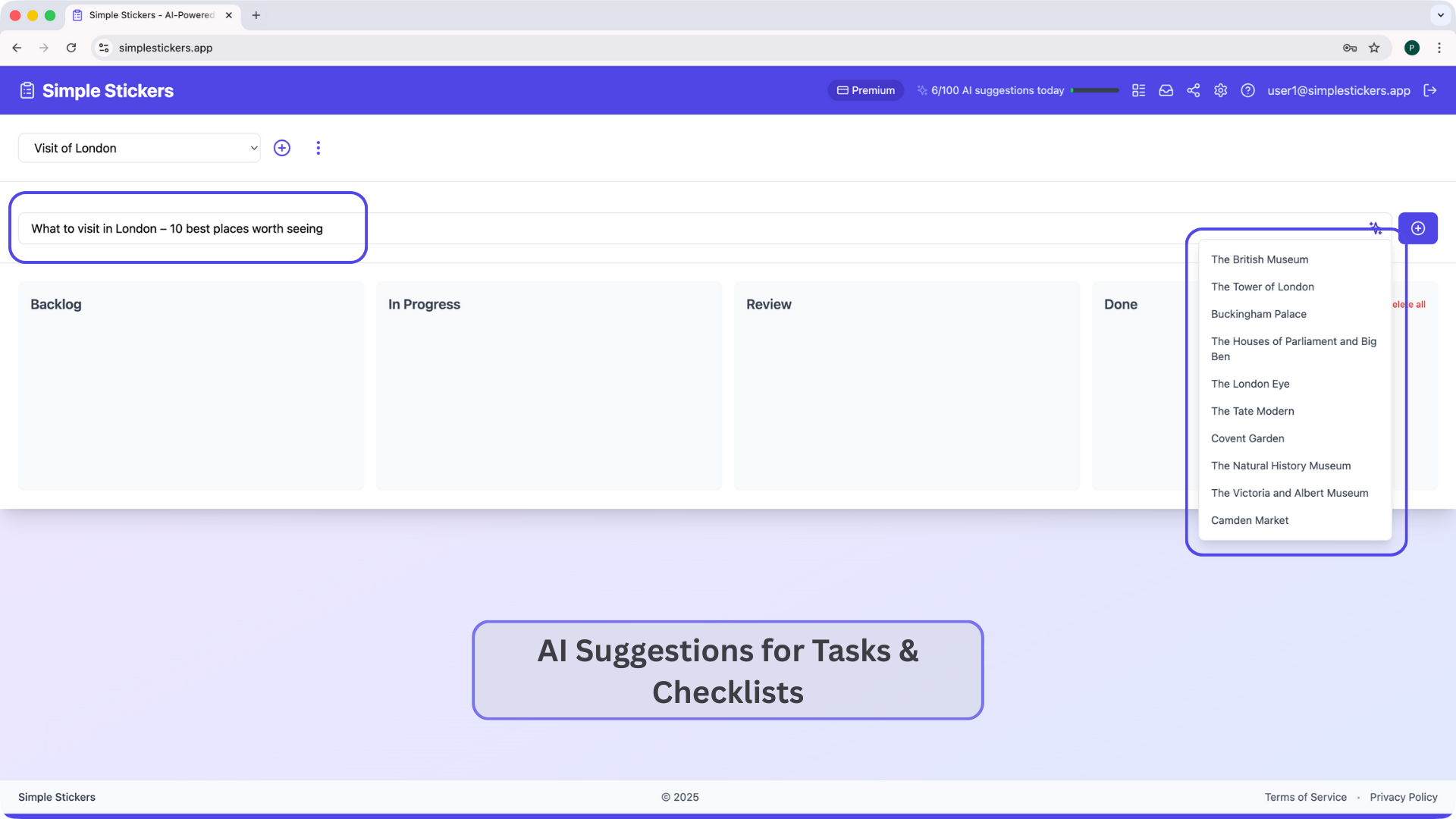Screen dimensions: 1456x819
Task: Select suggestion 'The British Museum'
Action: pos(1260,259)
